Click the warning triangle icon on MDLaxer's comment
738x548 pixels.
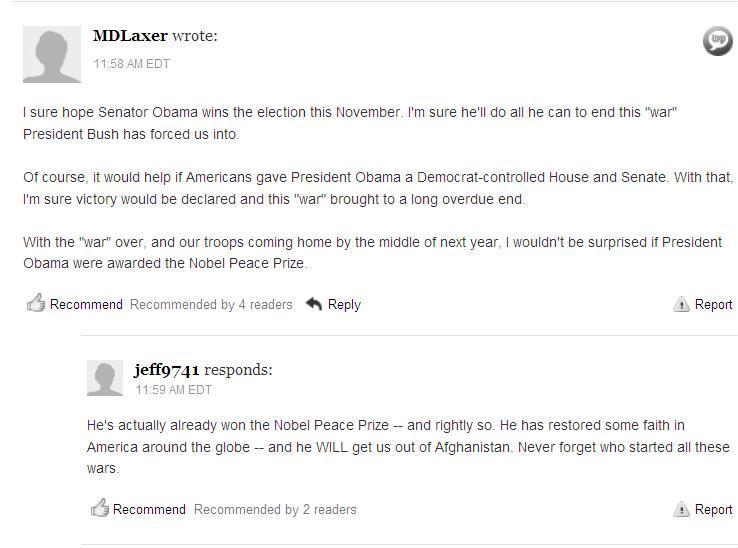tap(682, 304)
